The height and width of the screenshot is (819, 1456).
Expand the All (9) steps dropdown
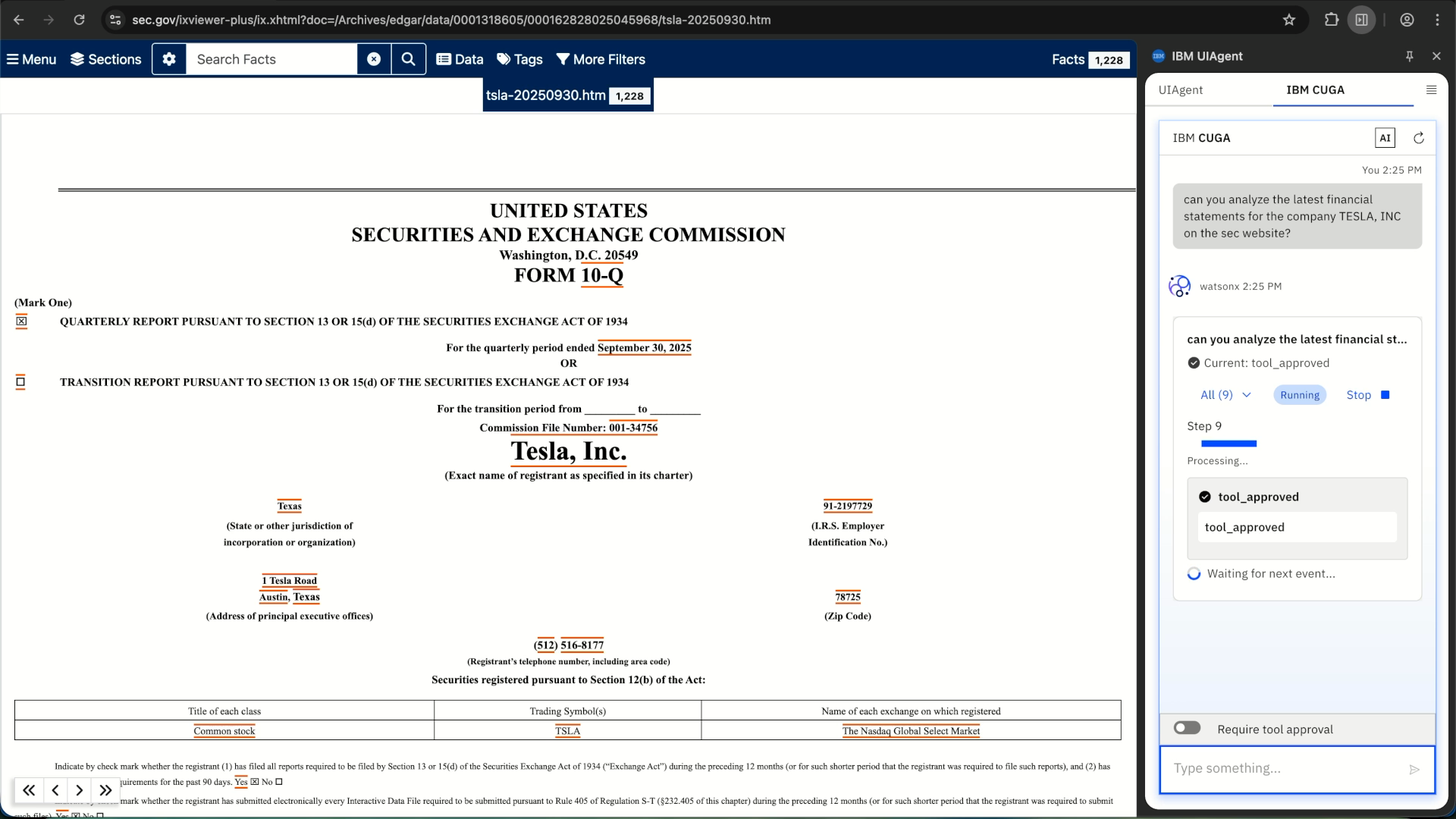1225,395
